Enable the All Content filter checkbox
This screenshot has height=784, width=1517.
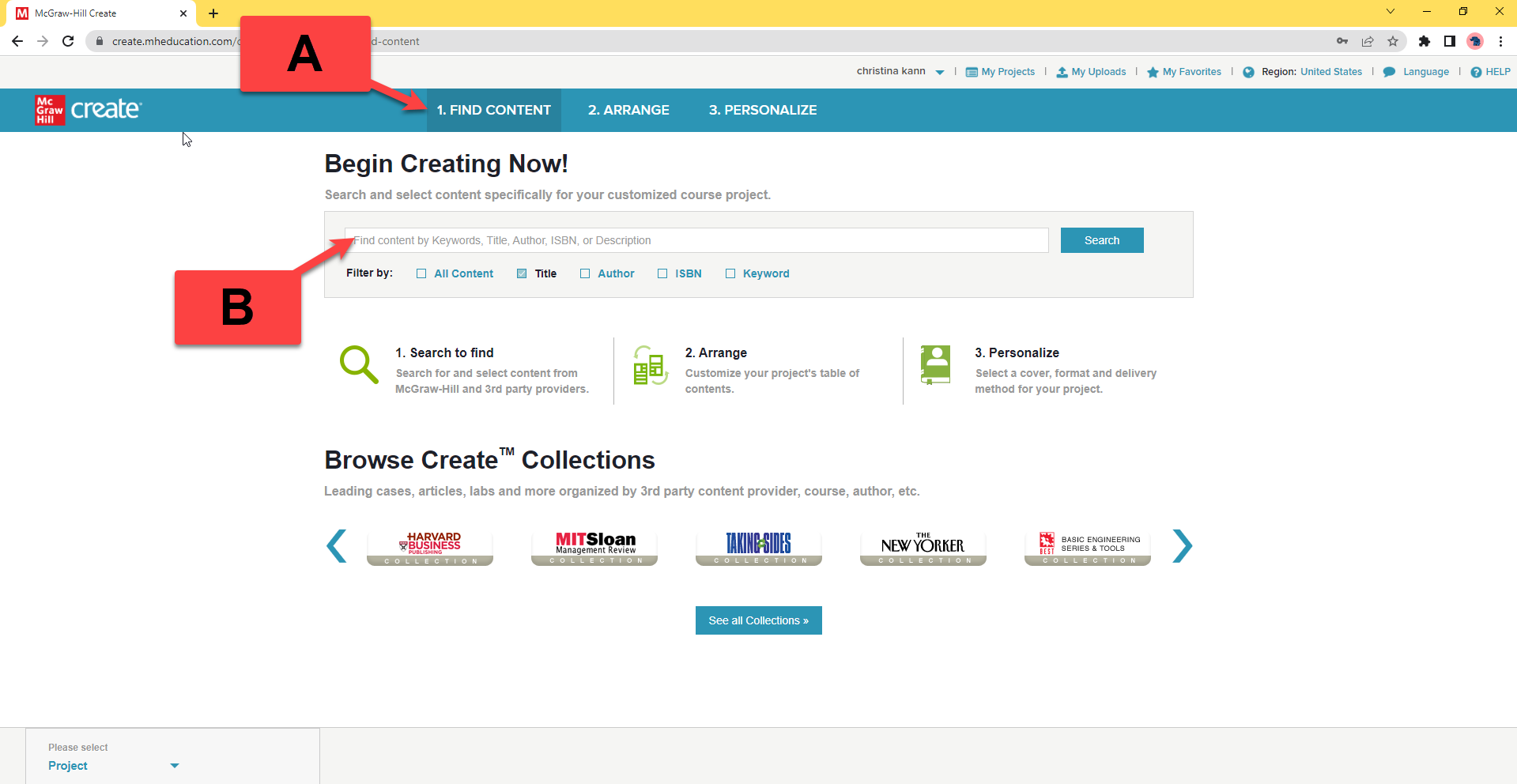click(x=421, y=273)
